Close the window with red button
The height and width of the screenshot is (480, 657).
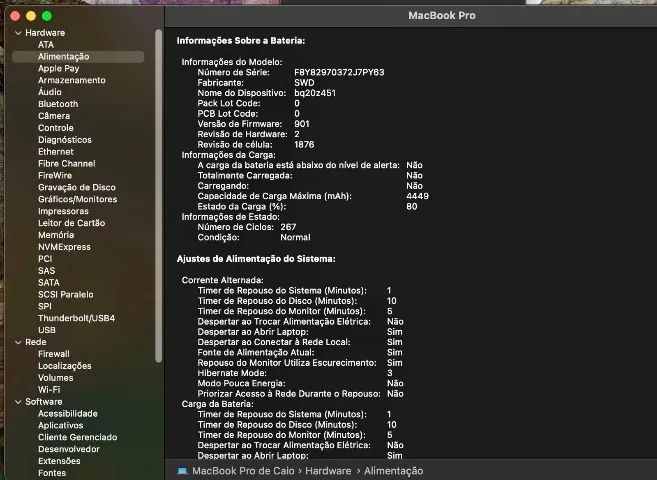tap(15, 16)
